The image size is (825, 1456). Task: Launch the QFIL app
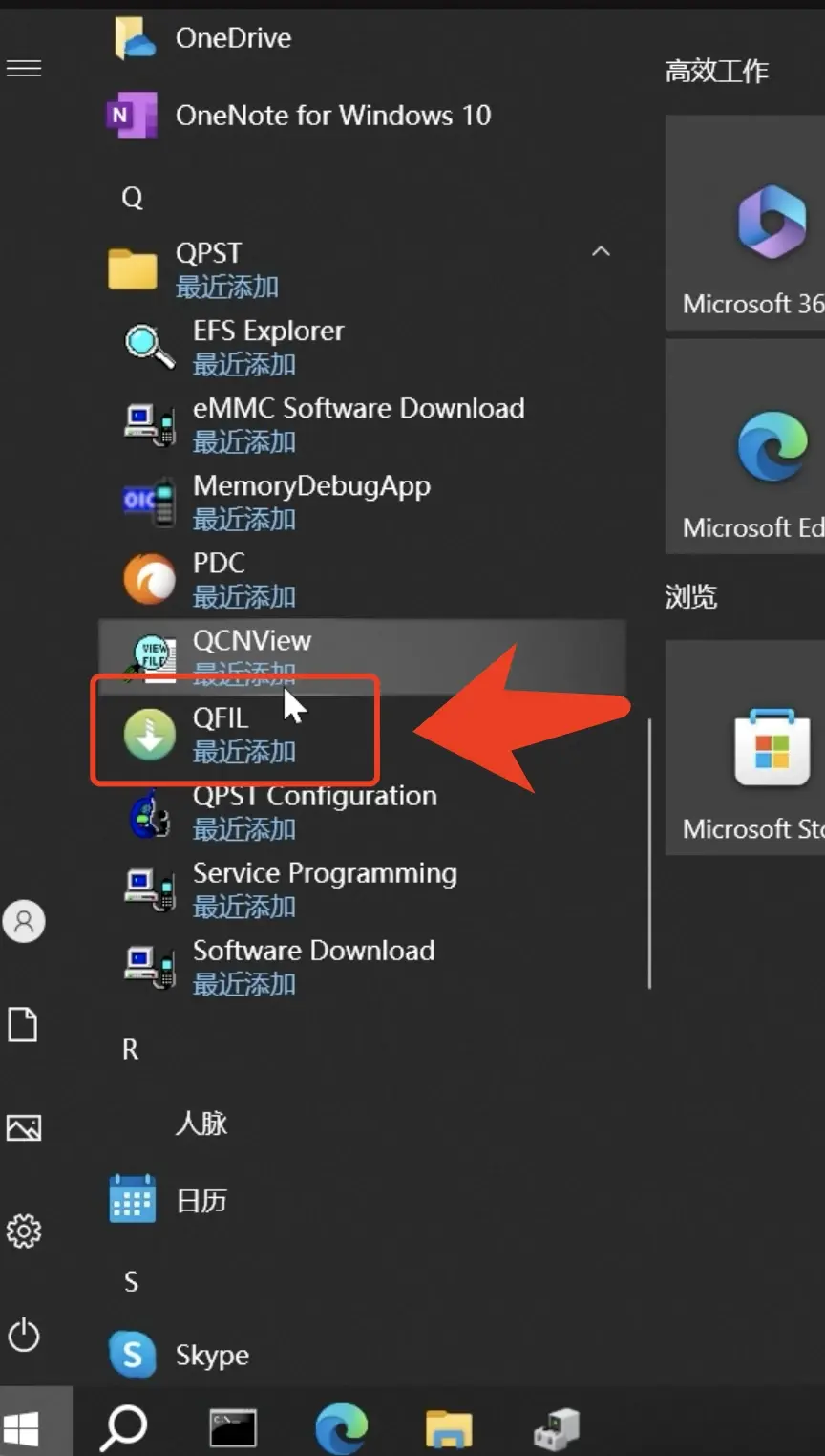[222, 734]
